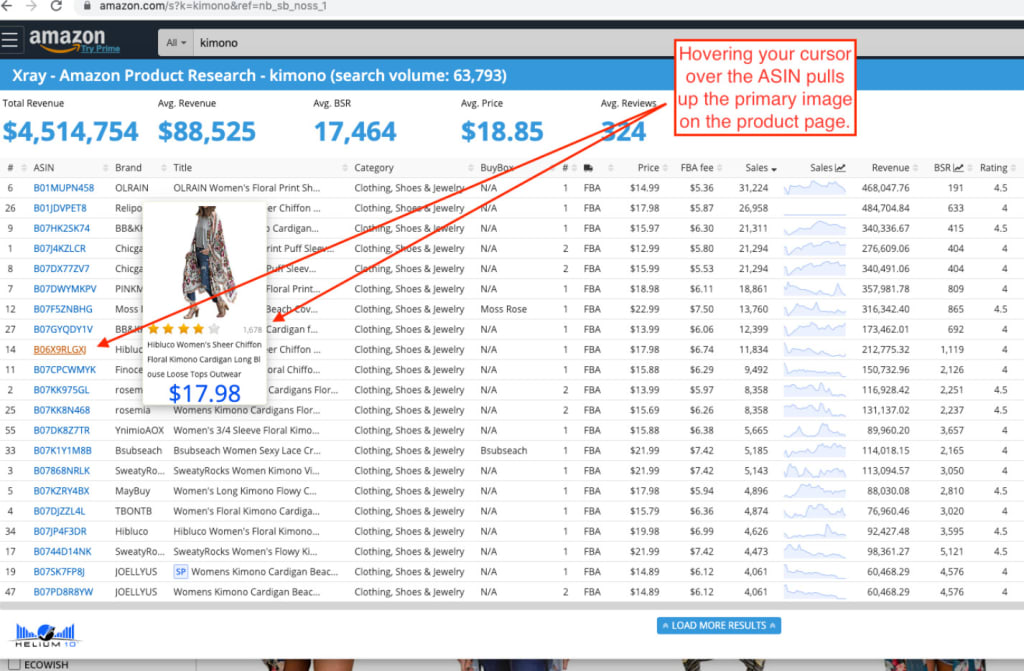Click the Avg. Price value $18.85

point(502,131)
